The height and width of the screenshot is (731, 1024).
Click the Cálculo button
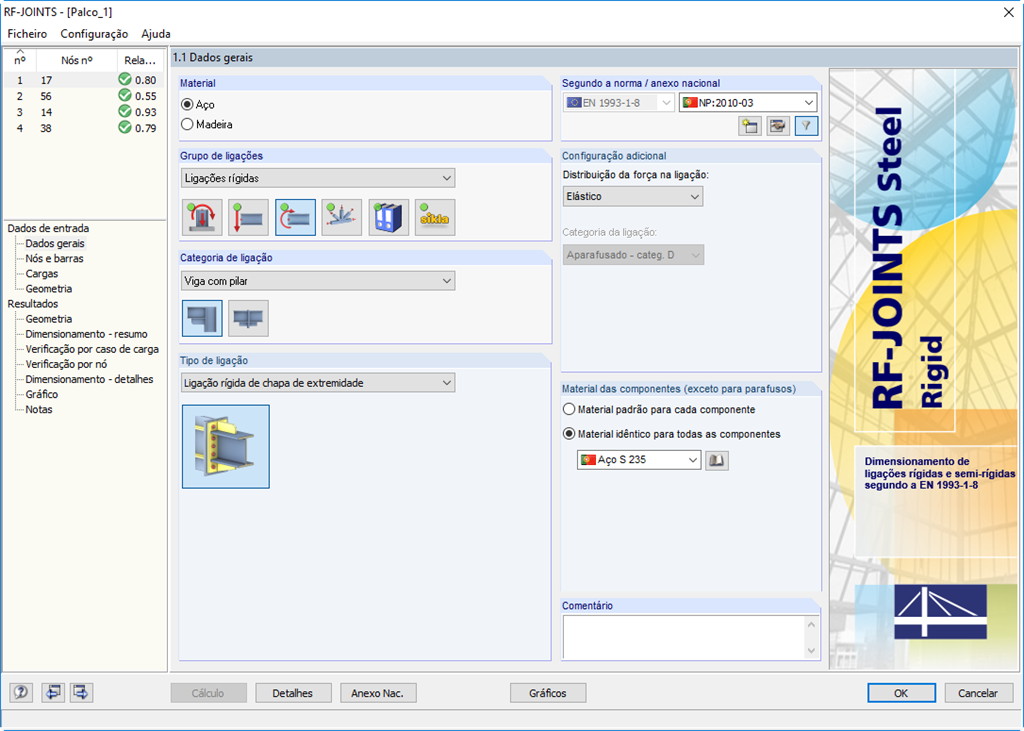point(208,693)
